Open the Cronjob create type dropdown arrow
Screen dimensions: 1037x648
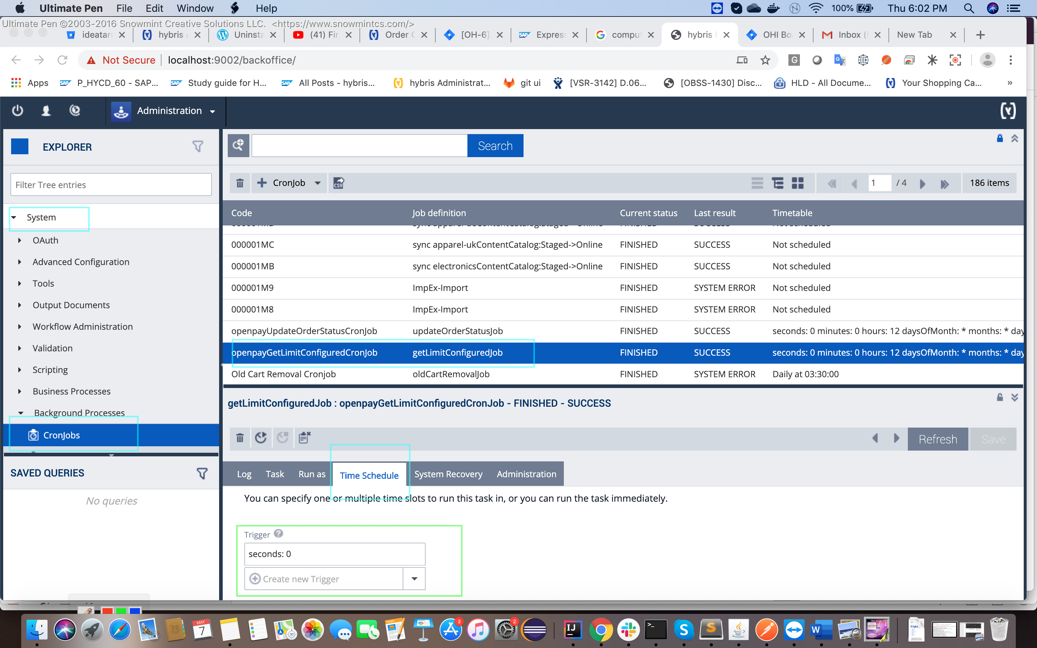pos(318,183)
